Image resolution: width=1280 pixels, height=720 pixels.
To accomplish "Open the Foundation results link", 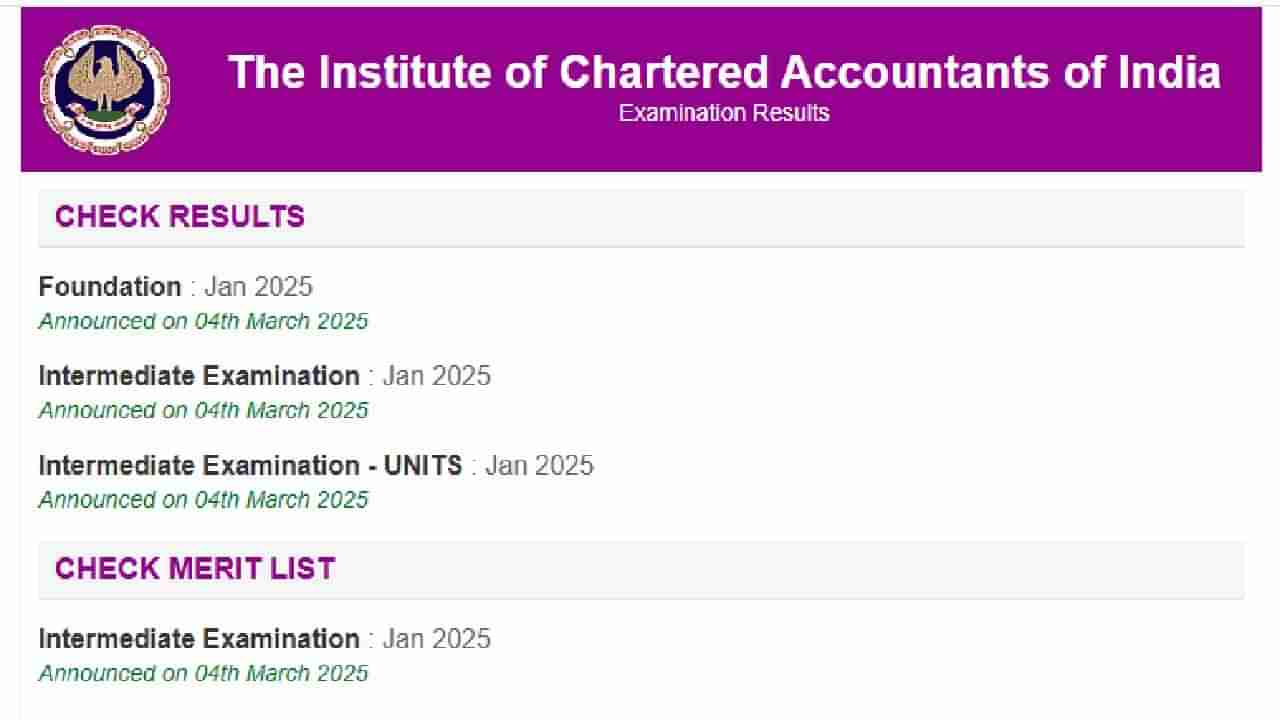I will pos(110,287).
